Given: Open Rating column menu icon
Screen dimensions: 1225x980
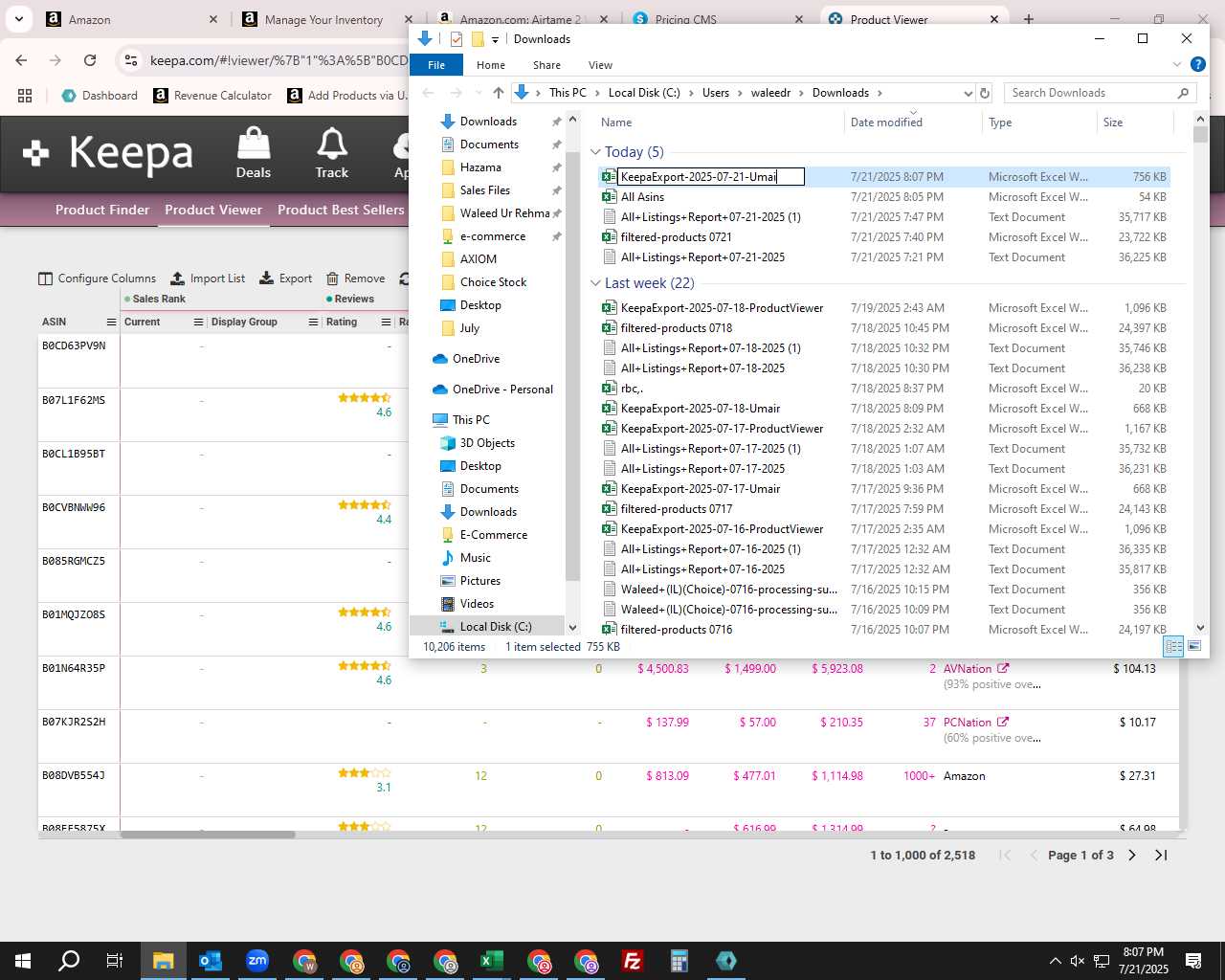Looking at the screenshot, I should 386,322.
